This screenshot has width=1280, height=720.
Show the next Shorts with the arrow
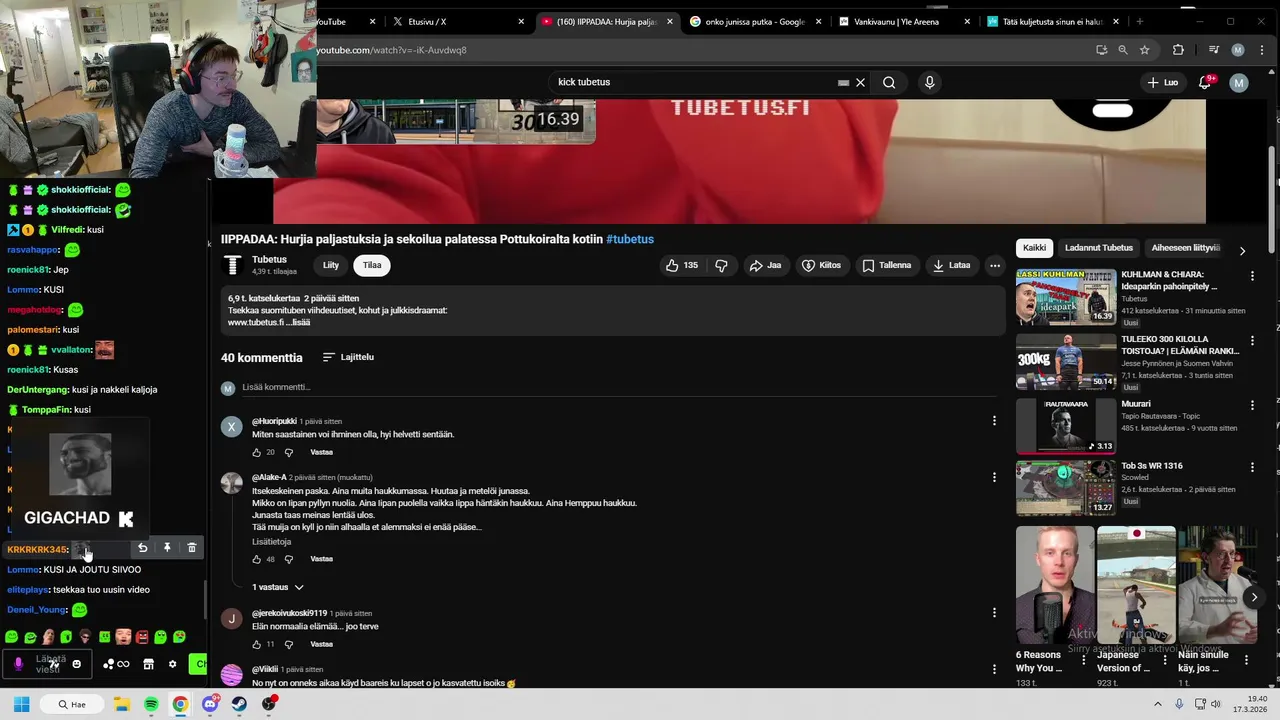click(1254, 597)
